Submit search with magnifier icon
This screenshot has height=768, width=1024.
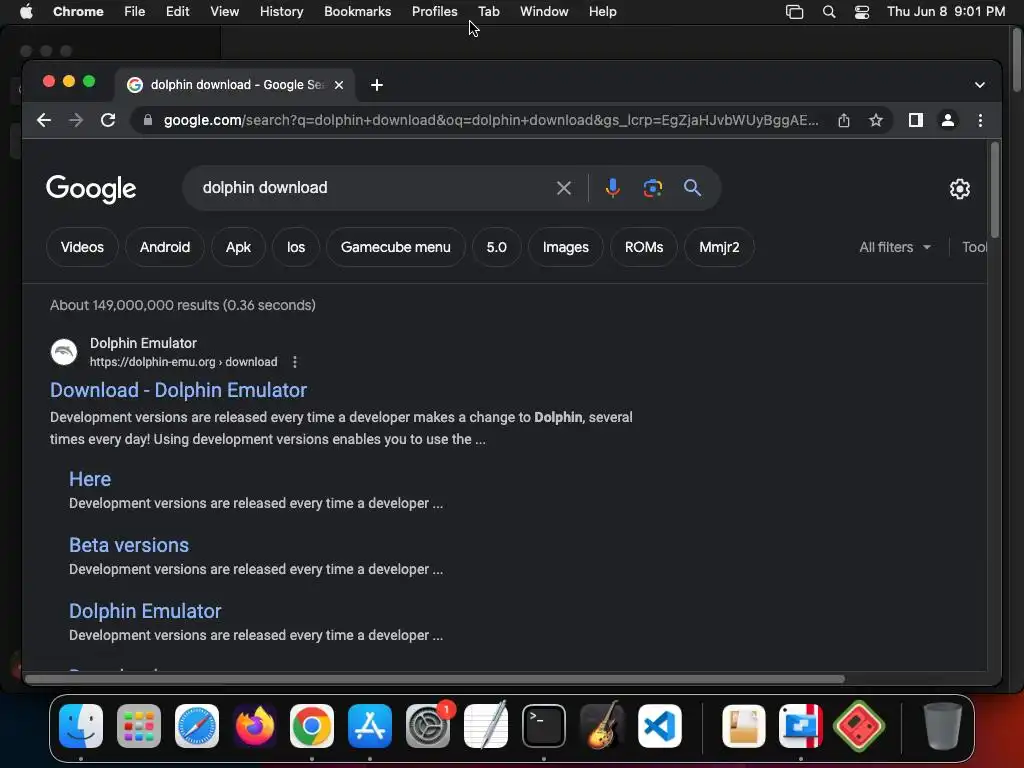(692, 188)
